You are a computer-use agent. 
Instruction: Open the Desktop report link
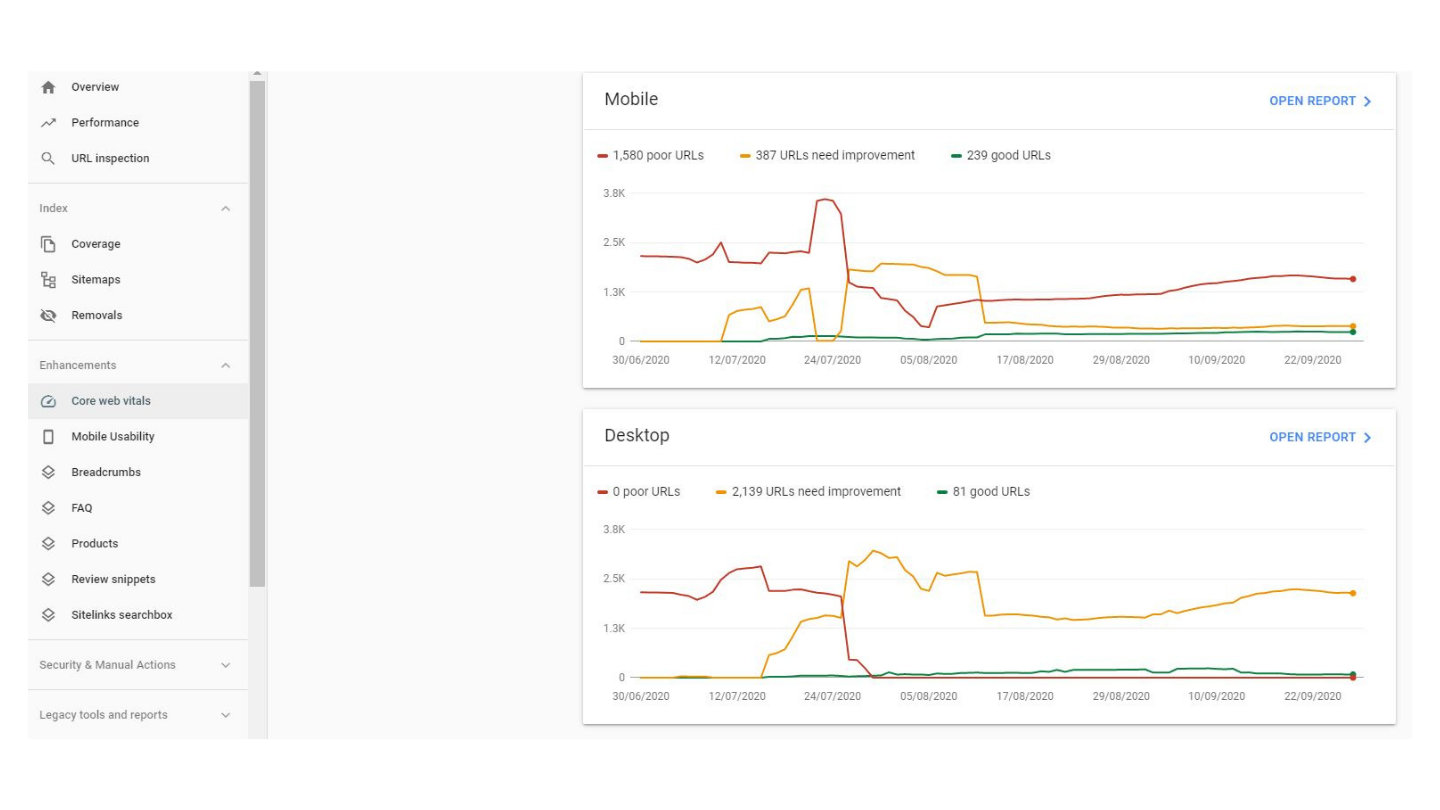[x=1319, y=437]
